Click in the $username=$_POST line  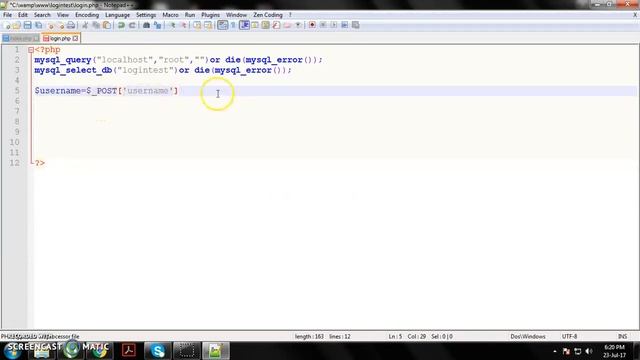[x=106, y=91]
